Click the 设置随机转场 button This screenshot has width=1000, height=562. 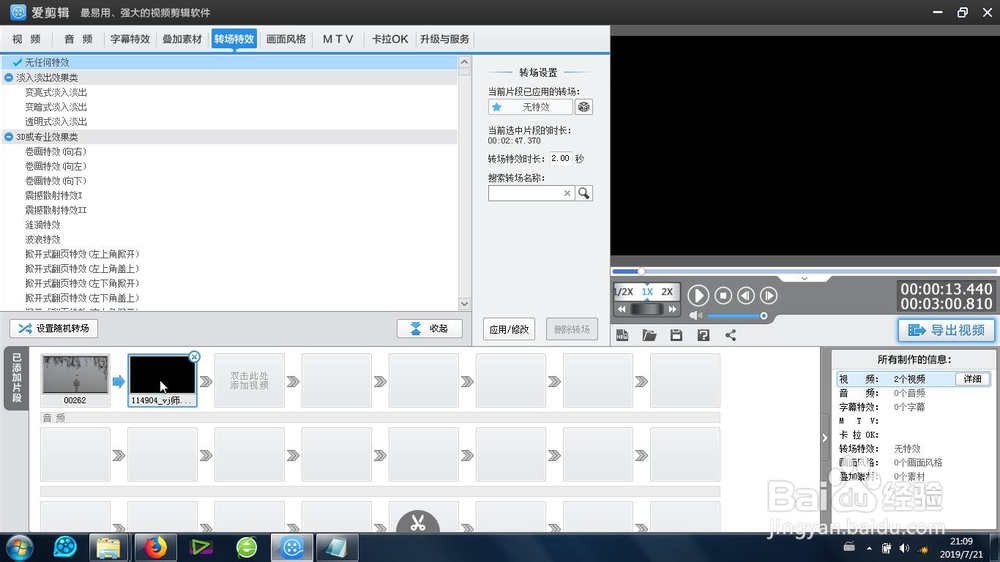[54, 329]
